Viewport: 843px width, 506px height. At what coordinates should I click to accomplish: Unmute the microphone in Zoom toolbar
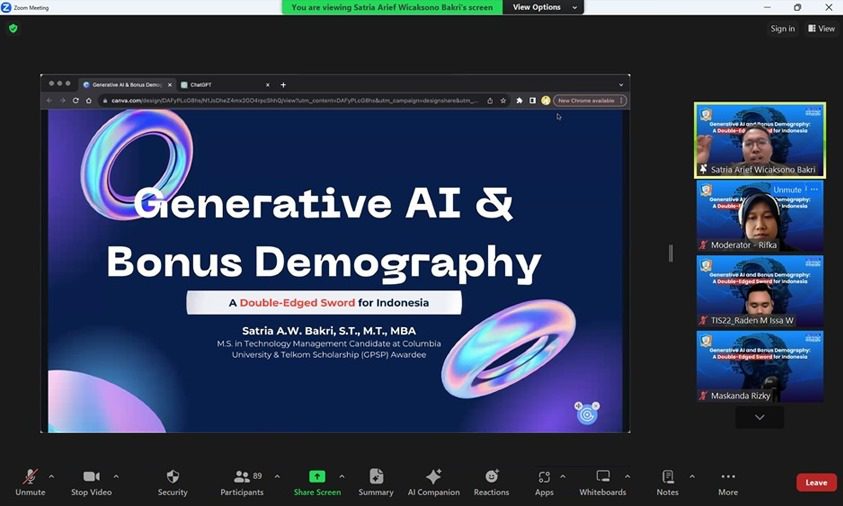[x=30, y=482]
